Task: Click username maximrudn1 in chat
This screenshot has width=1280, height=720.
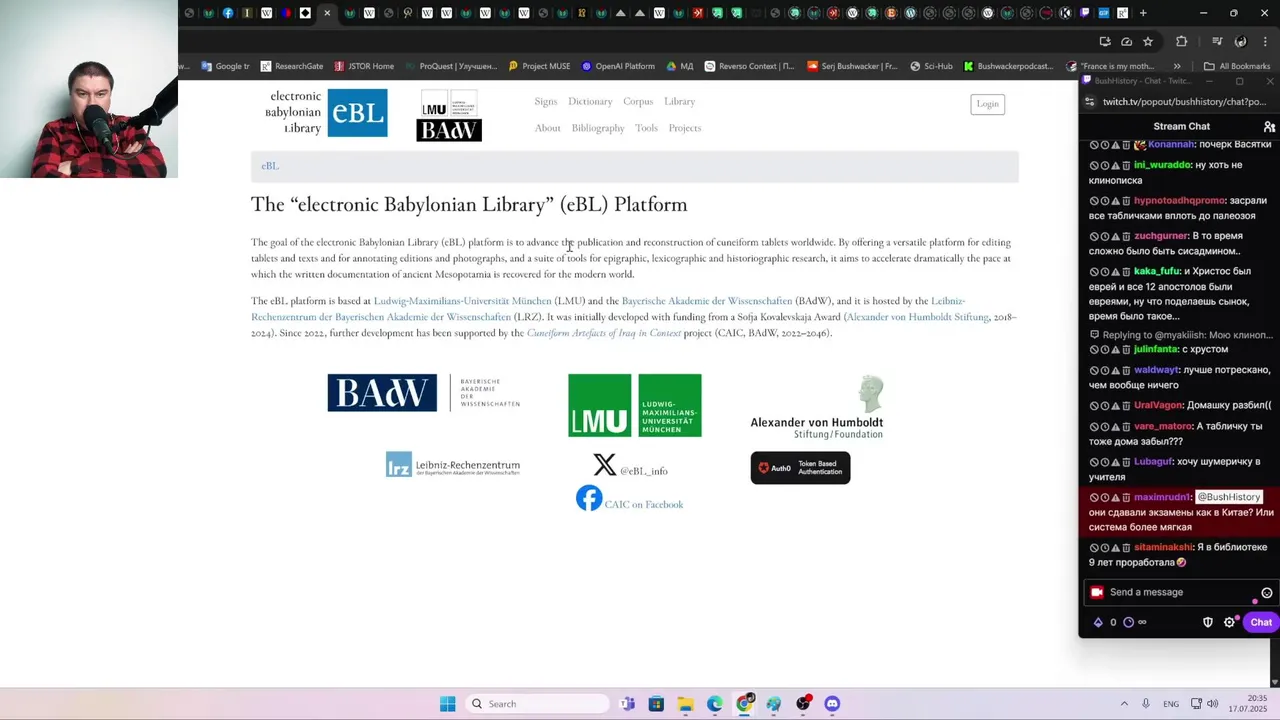Action: [x=1163, y=497]
